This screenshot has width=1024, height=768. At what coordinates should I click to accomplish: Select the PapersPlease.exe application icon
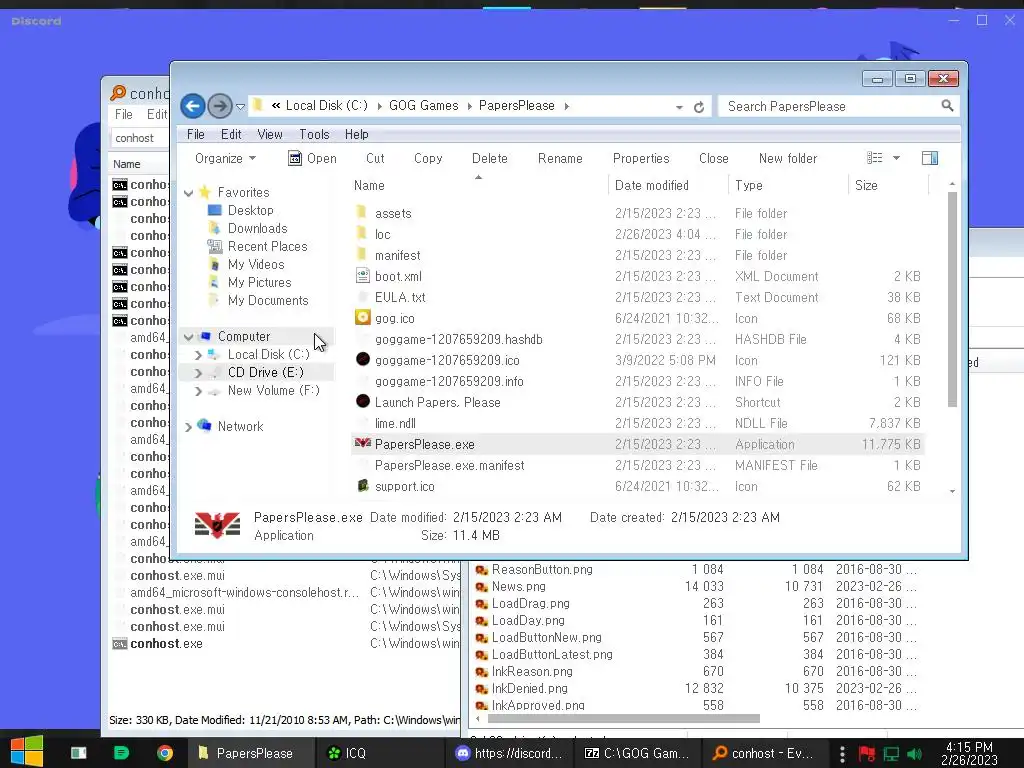(x=362, y=443)
